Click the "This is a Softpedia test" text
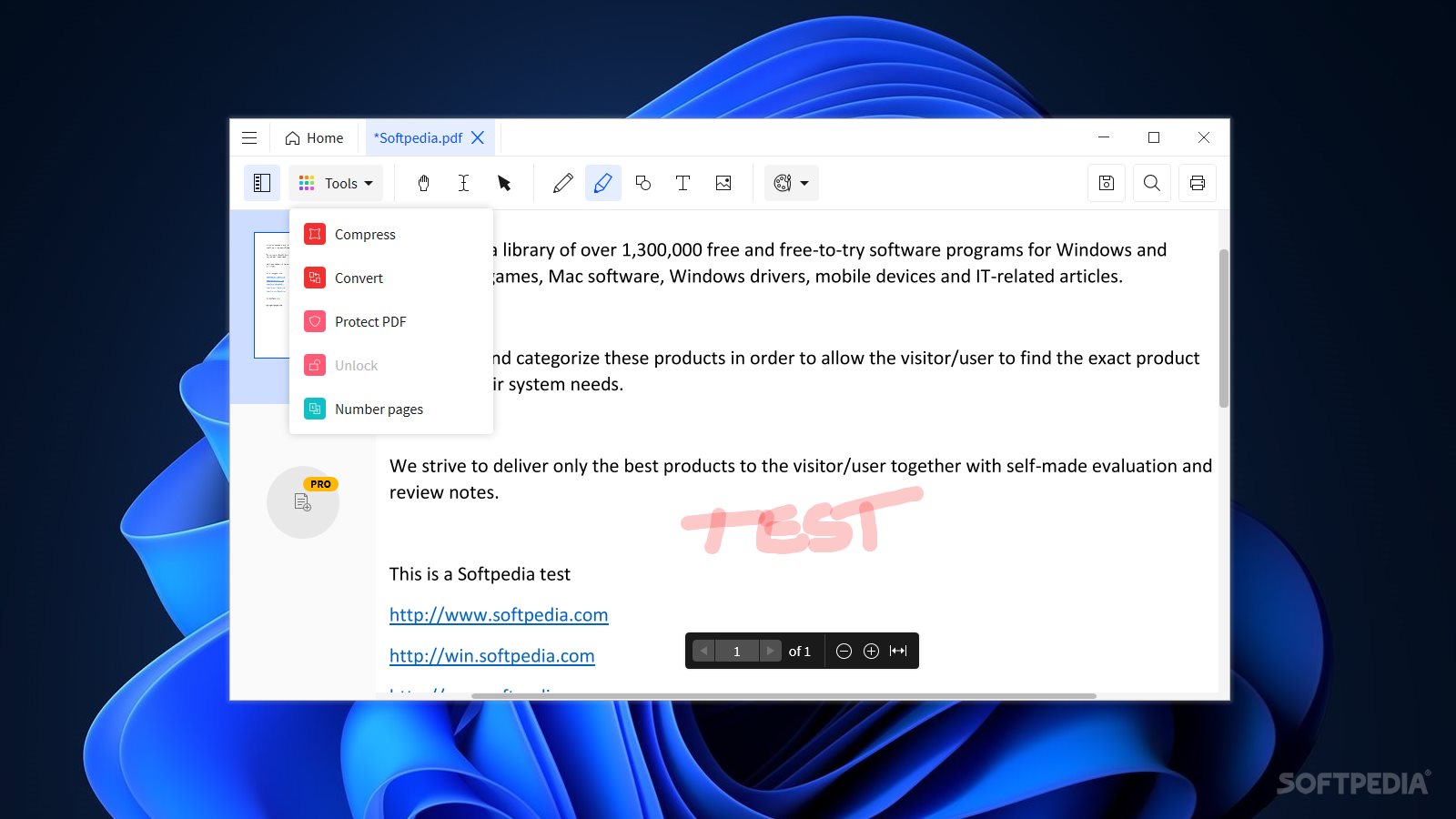Image resolution: width=1456 pixels, height=819 pixels. [480, 574]
